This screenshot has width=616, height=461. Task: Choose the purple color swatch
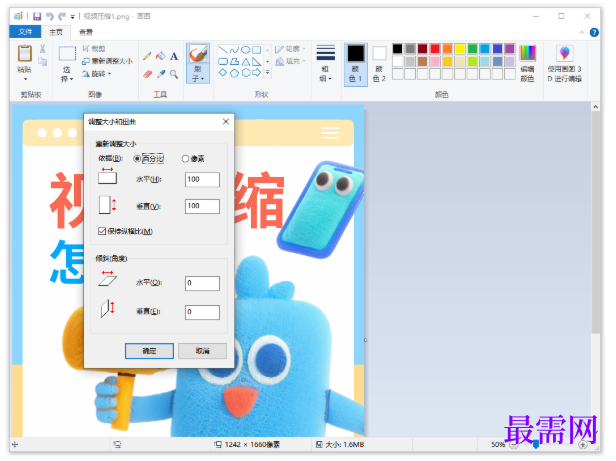(510, 49)
